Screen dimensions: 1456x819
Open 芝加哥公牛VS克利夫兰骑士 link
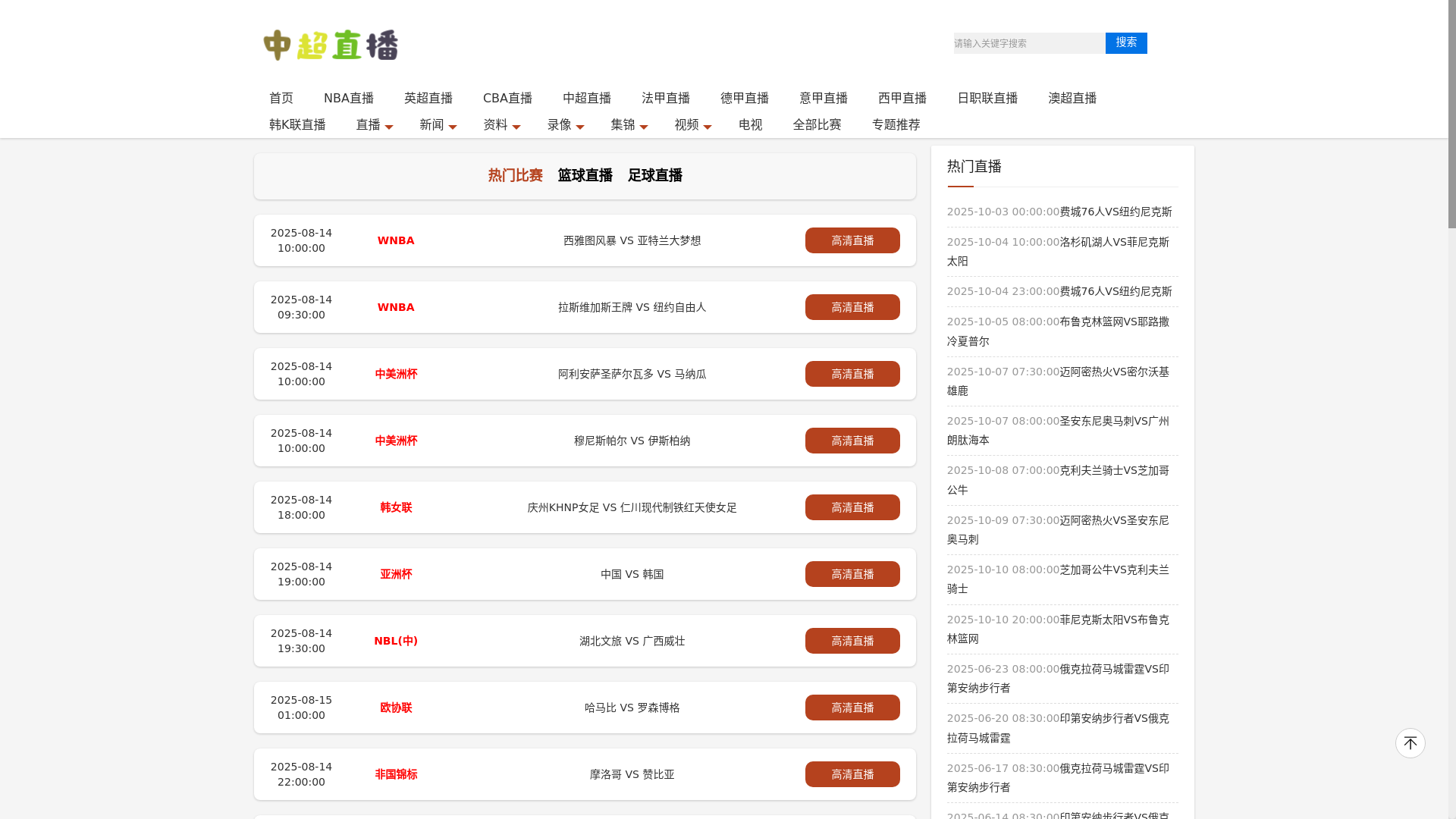[x=1059, y=579]
